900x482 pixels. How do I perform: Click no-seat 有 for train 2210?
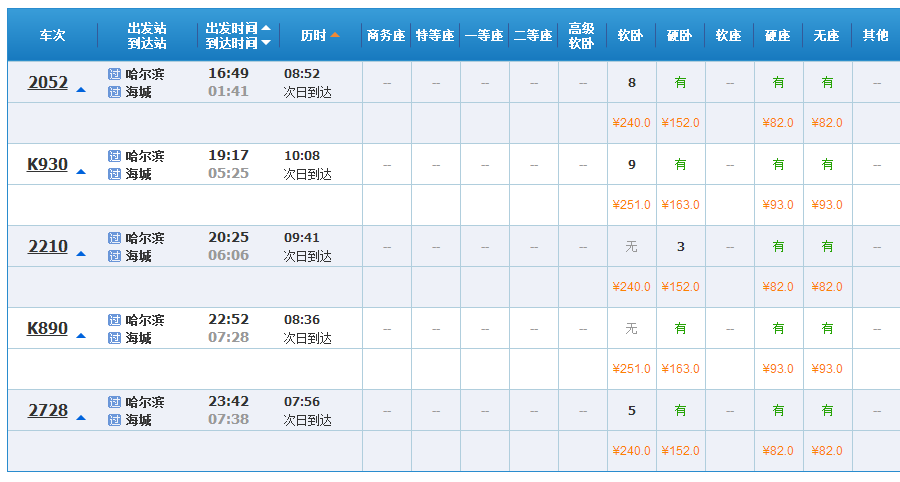coord(827,247)
